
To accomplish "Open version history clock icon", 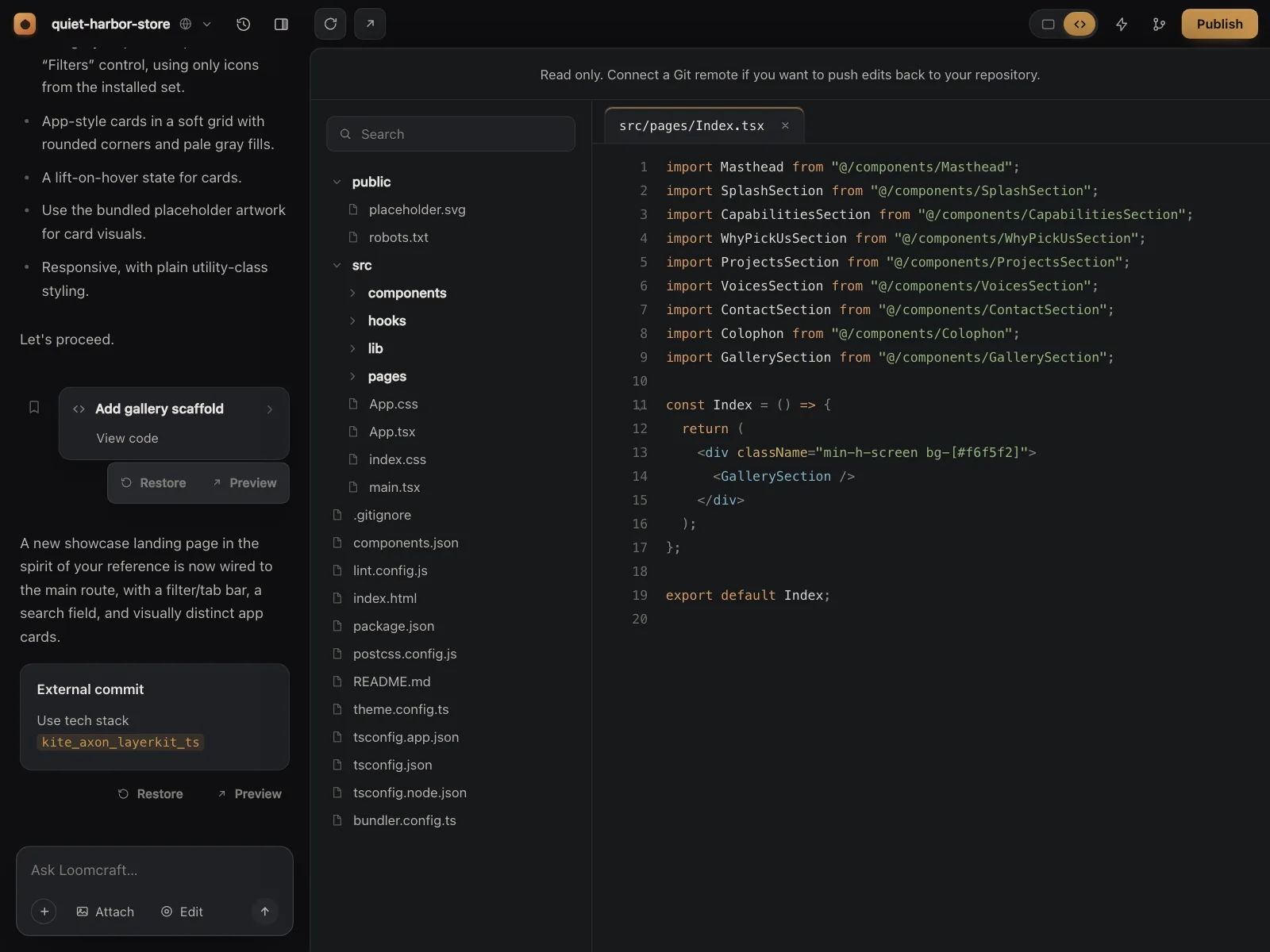I will click(244, 24).
